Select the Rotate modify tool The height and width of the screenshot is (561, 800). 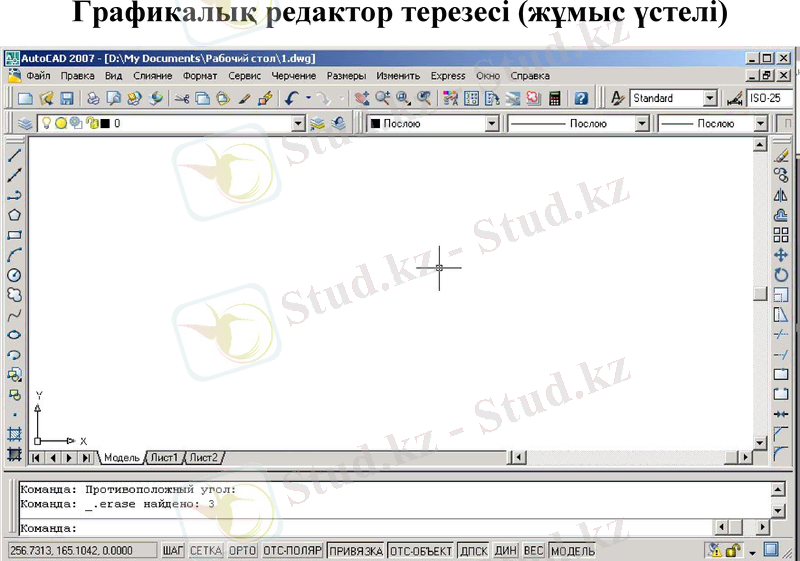pos(781,274)
